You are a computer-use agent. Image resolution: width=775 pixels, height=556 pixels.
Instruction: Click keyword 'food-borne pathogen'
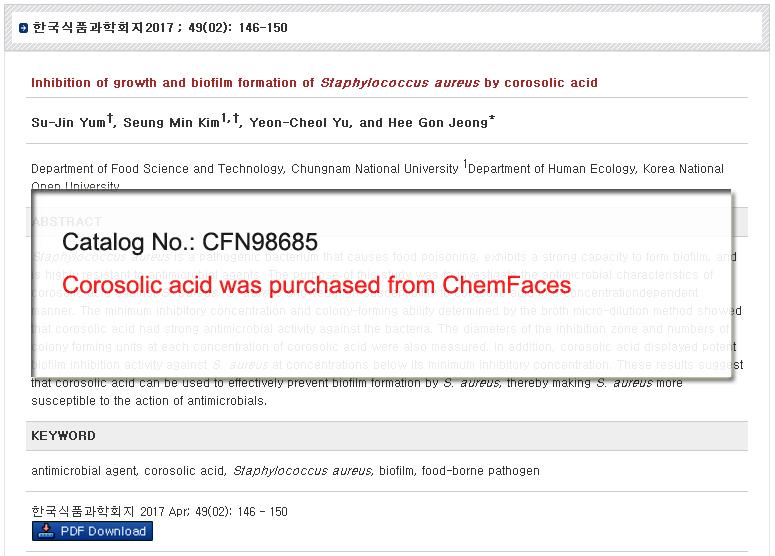pyautogui.click(x=480, y=471)
